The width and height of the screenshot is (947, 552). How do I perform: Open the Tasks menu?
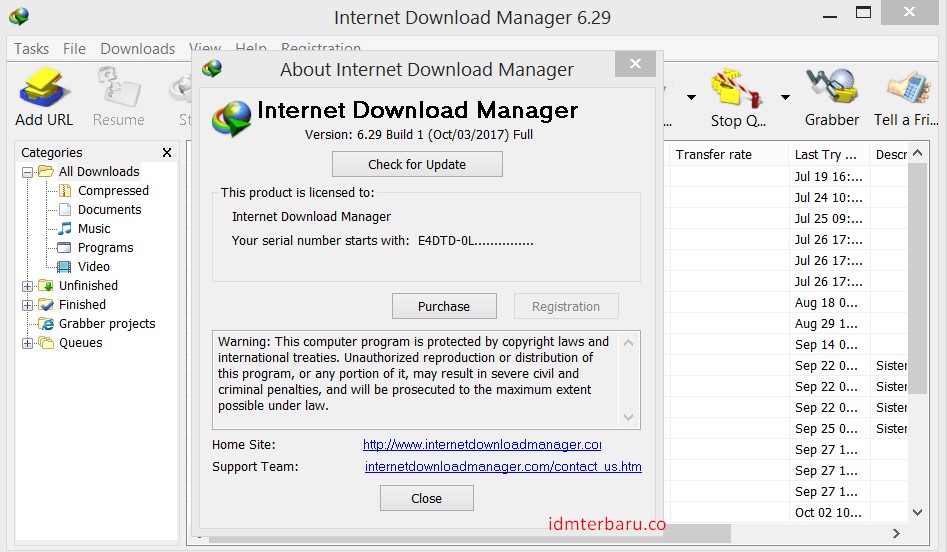31,48
